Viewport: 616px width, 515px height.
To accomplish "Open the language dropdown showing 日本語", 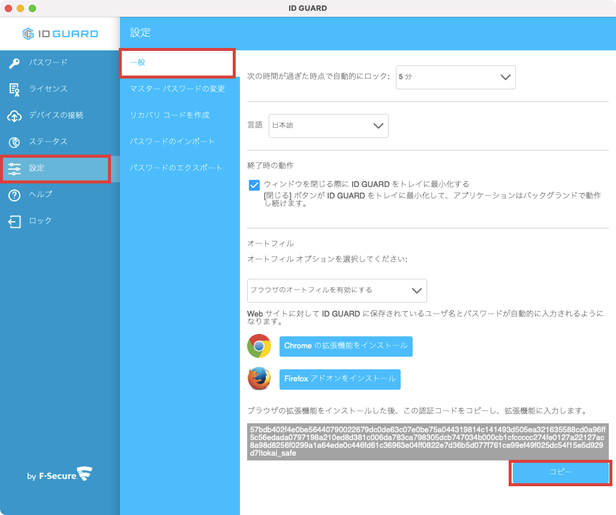I will click(x=328, y=126).
